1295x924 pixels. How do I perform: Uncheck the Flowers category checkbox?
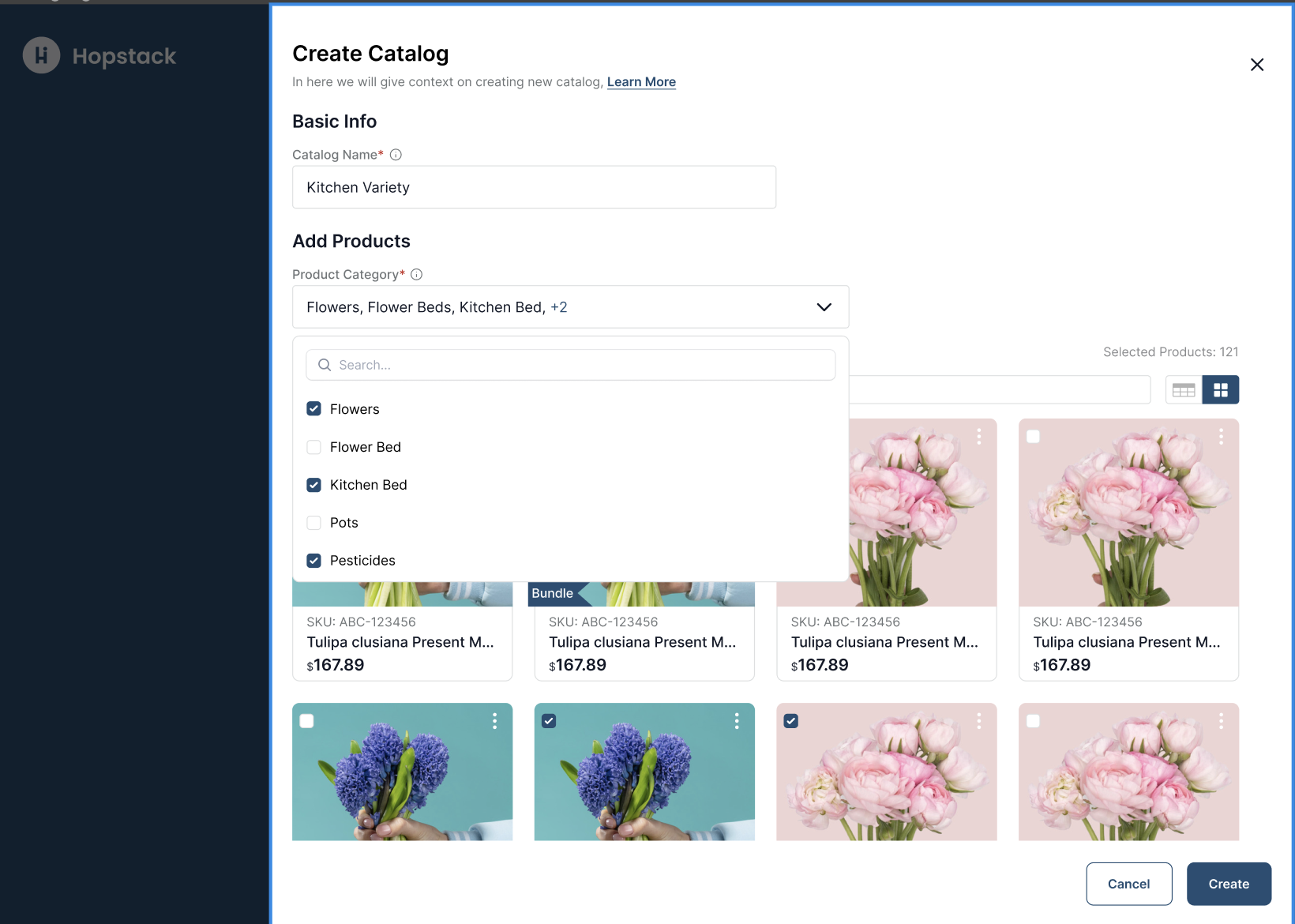click(314, 409)
